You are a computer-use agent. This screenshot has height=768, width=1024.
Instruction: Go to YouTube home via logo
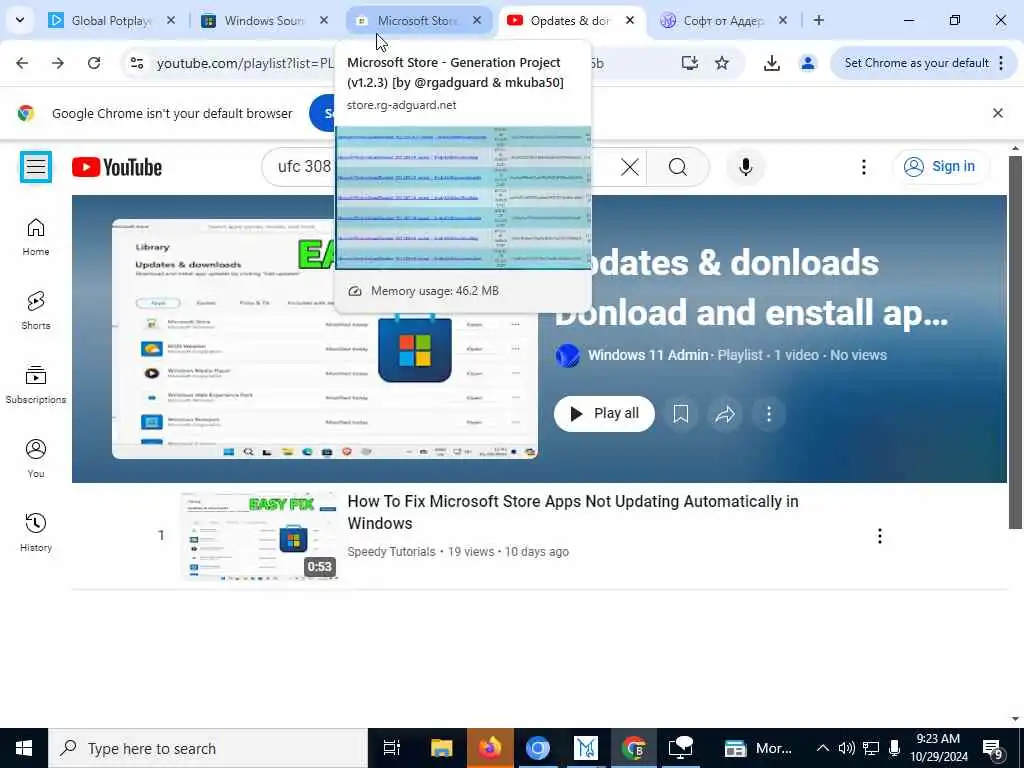coord(117,167)
